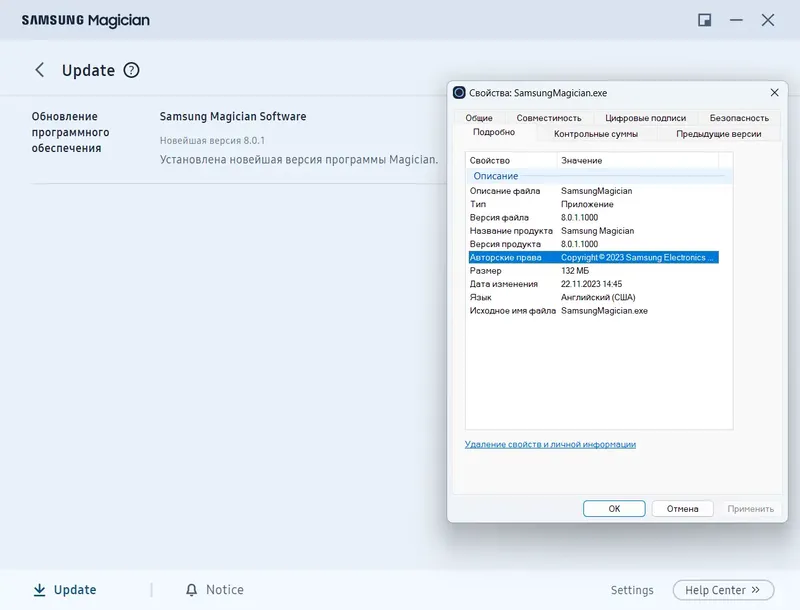Click the Английский (США) language value
This screenshot has width=800, height=610.
tap(598, 297)
